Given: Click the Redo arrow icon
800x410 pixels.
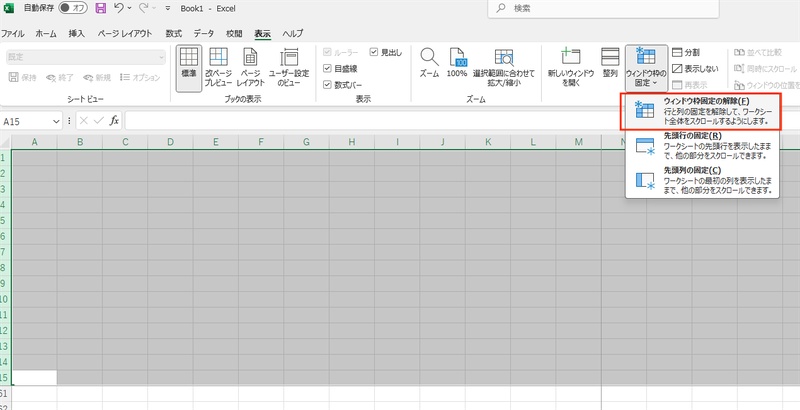Looking at the screenshot, I should (x=143, y=8).
